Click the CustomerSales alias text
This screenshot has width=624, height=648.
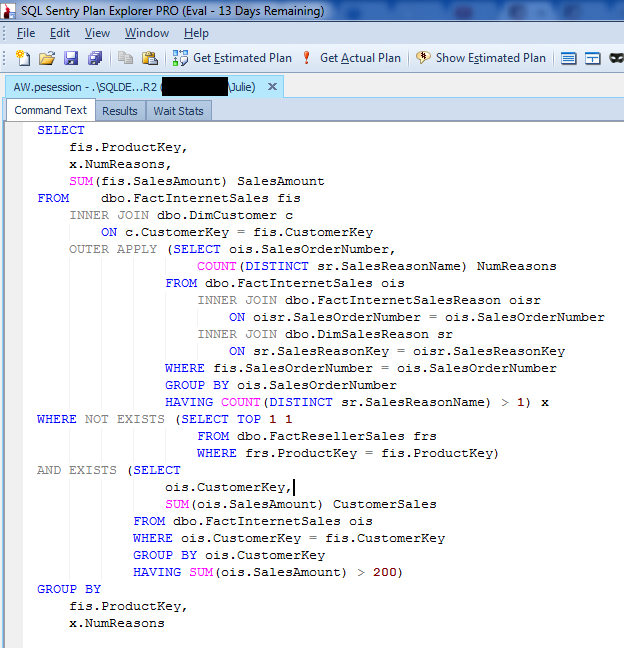[385, 504]
